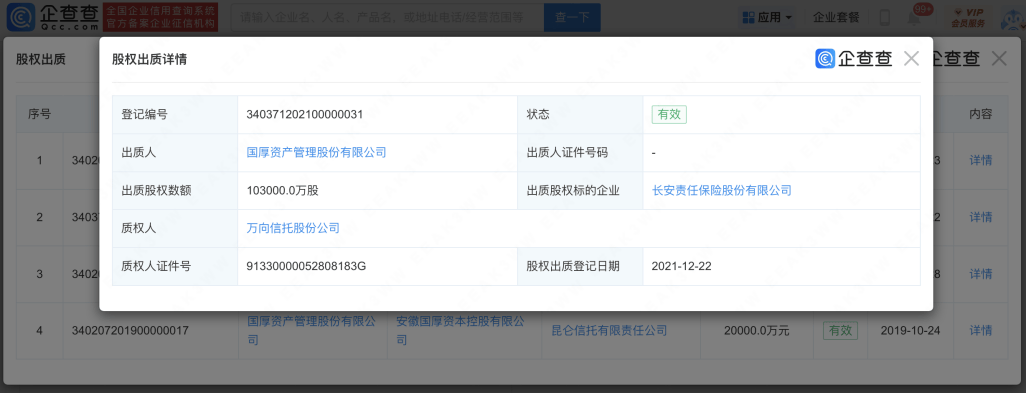Open the 万向信托股份公司 pledgee link
Image resolution: width=1026 pixels, height=393 pixels.
292,228
